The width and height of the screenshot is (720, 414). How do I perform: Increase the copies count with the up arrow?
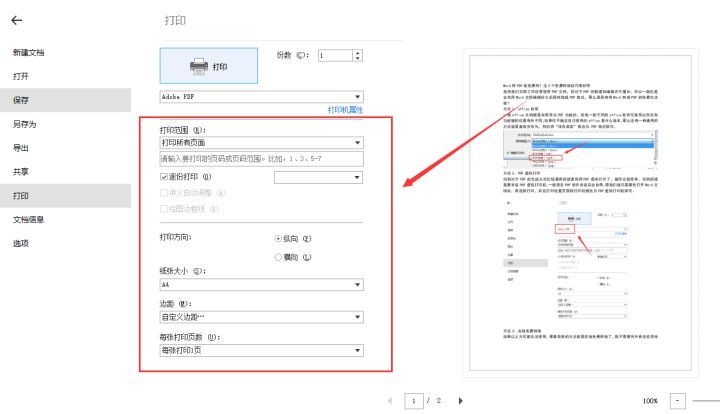[x=358, y=52]
